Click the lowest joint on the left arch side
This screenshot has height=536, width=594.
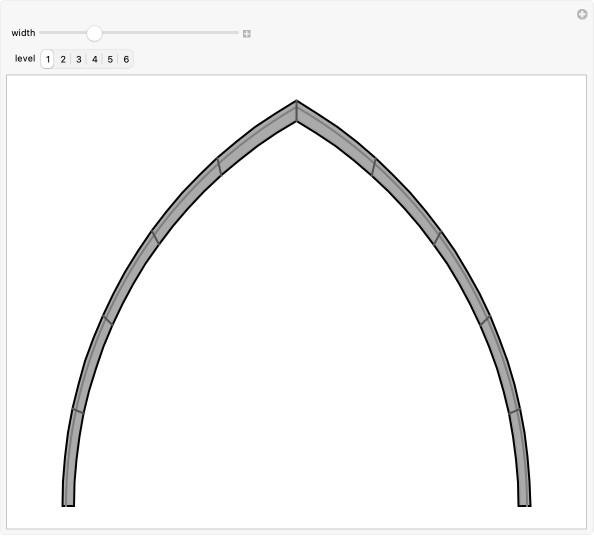tap(78, 411)
